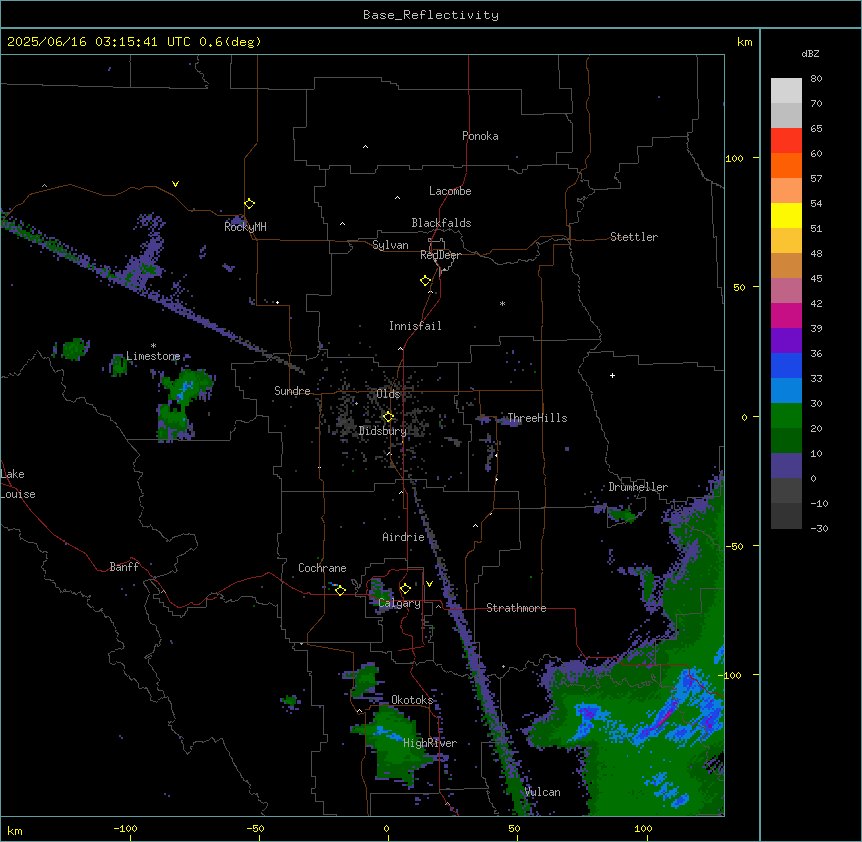The height and width of the screenshot is (842, 862).
Task: Select the yellow diamond marker below RedDeer
Action: point(426,281)
